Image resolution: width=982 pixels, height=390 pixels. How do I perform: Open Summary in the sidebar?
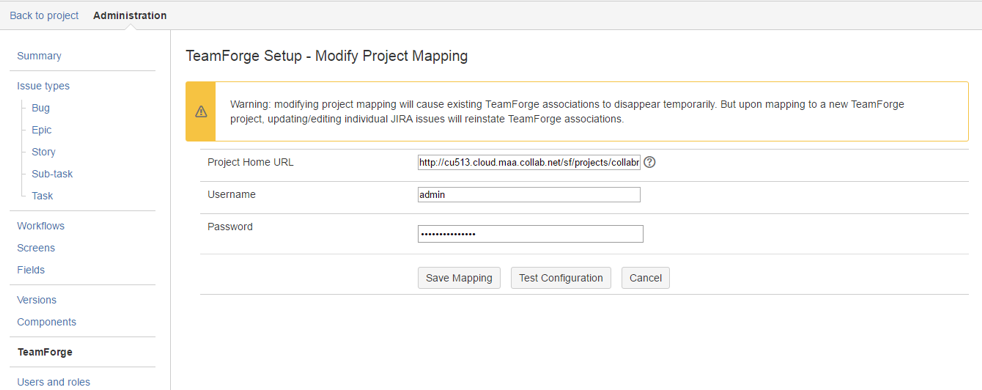[39, 56]
